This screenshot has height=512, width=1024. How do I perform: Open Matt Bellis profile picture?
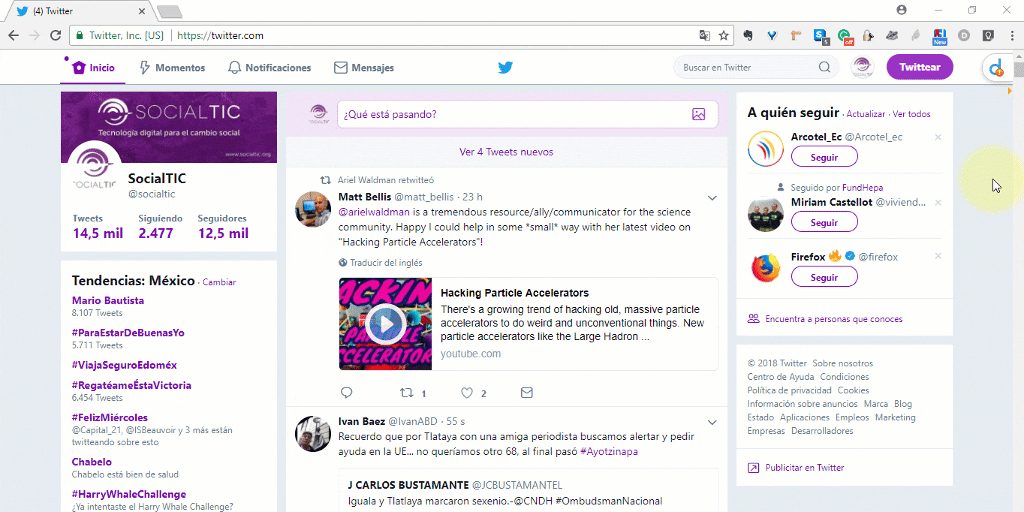tap(313, 209)
